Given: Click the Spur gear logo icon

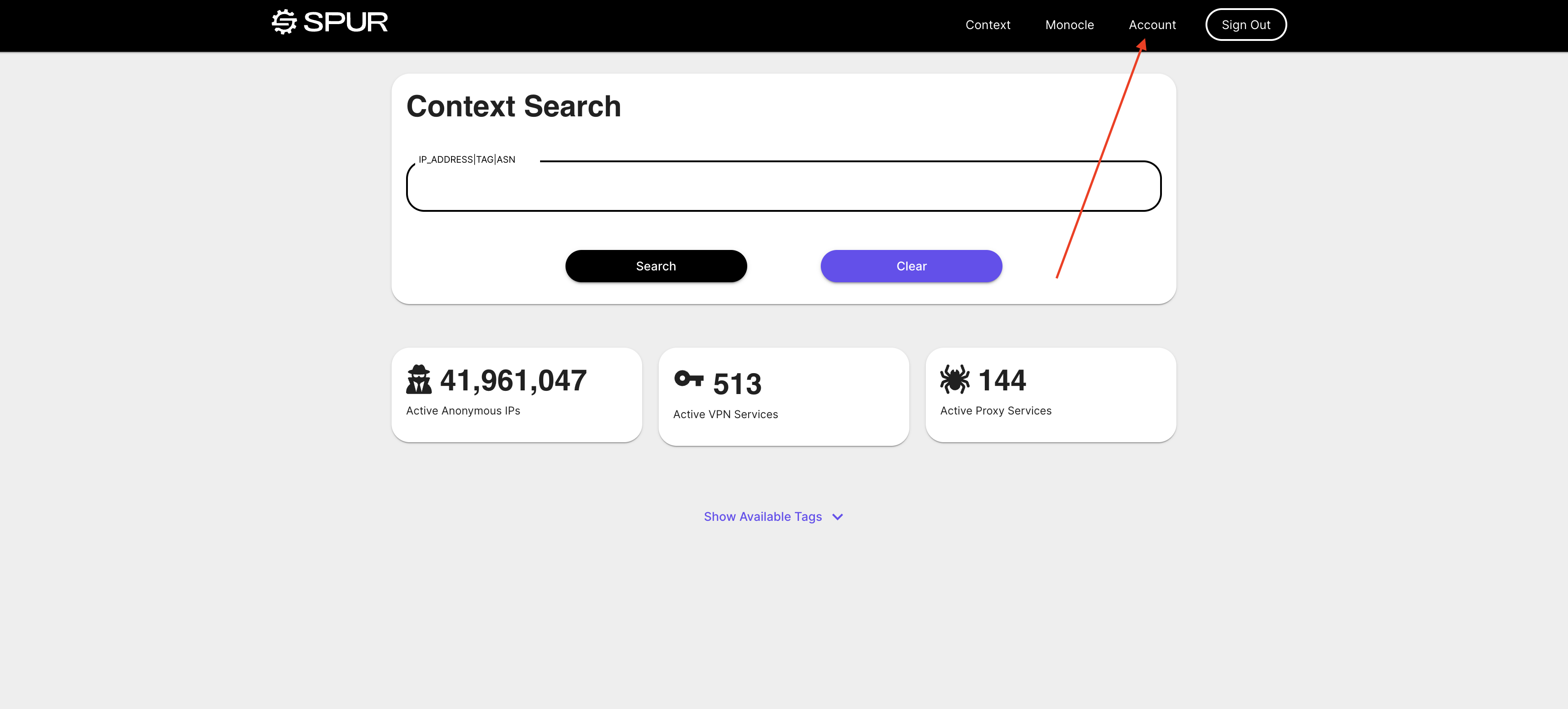Looking at the screenshot, I should pos(283,22).
